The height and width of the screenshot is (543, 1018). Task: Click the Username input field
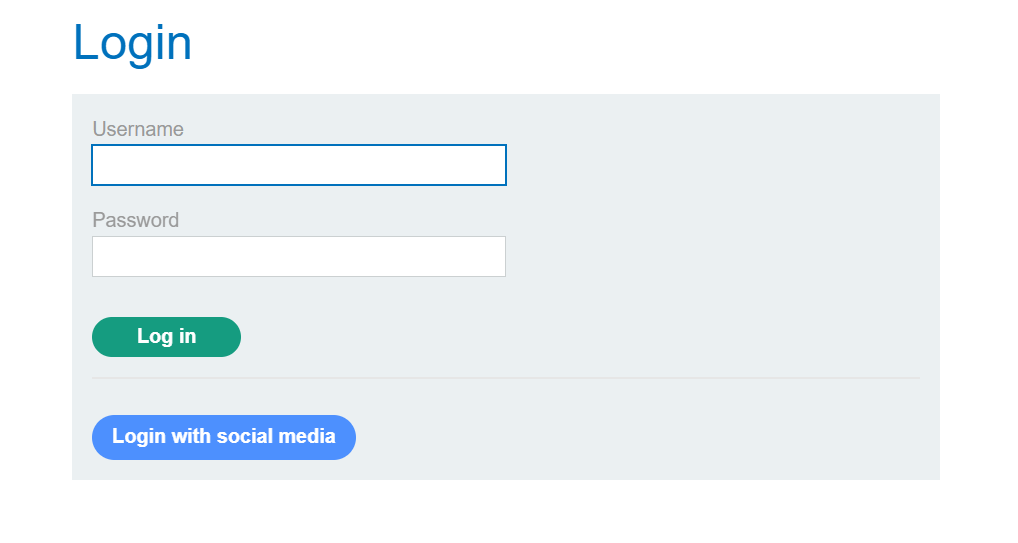tap(298, 165)
